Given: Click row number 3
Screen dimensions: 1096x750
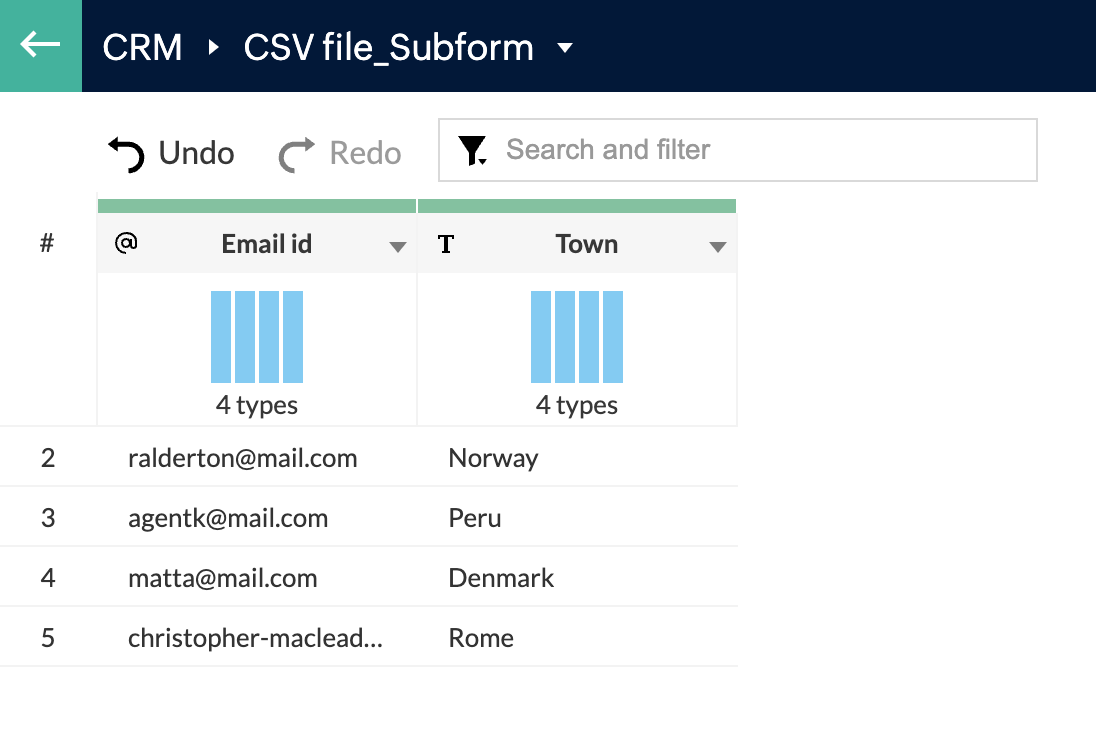Looking at the screenshot, I should click(48, 518).
